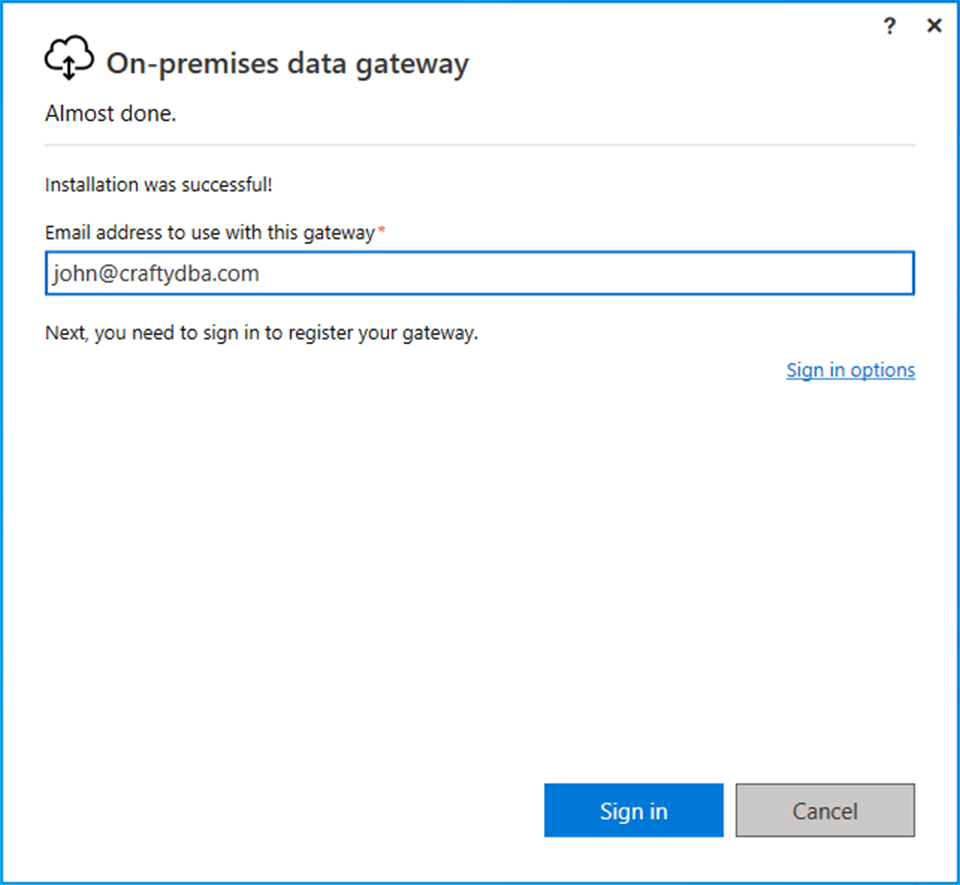
Task: Click the john@craftydba.com text
Action: click(156, 273)
